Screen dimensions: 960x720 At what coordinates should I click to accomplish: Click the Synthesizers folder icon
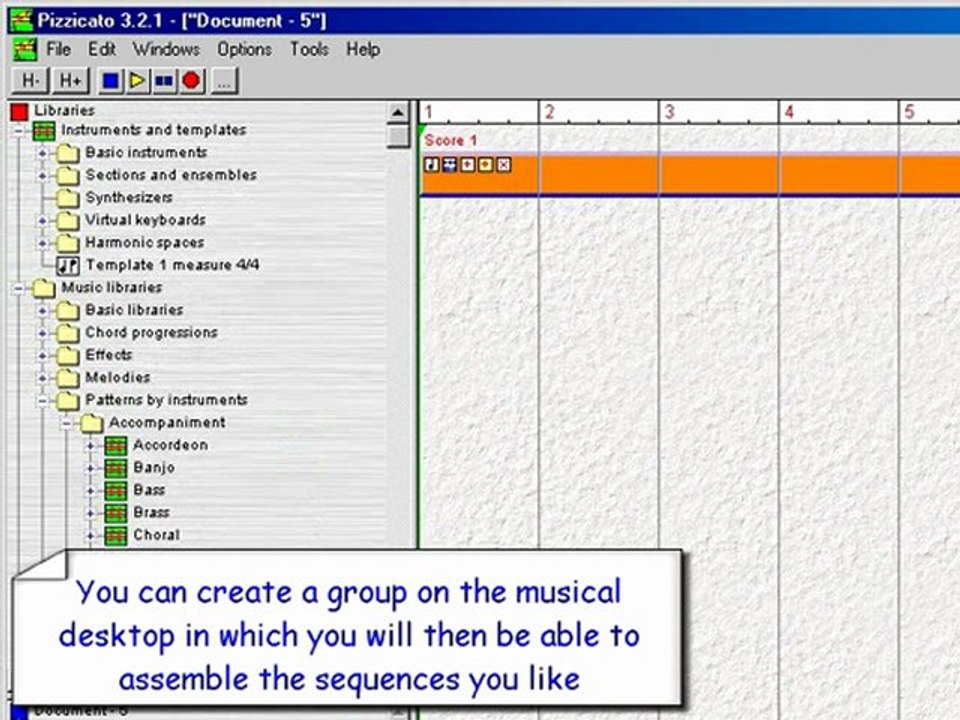[68, 198]
